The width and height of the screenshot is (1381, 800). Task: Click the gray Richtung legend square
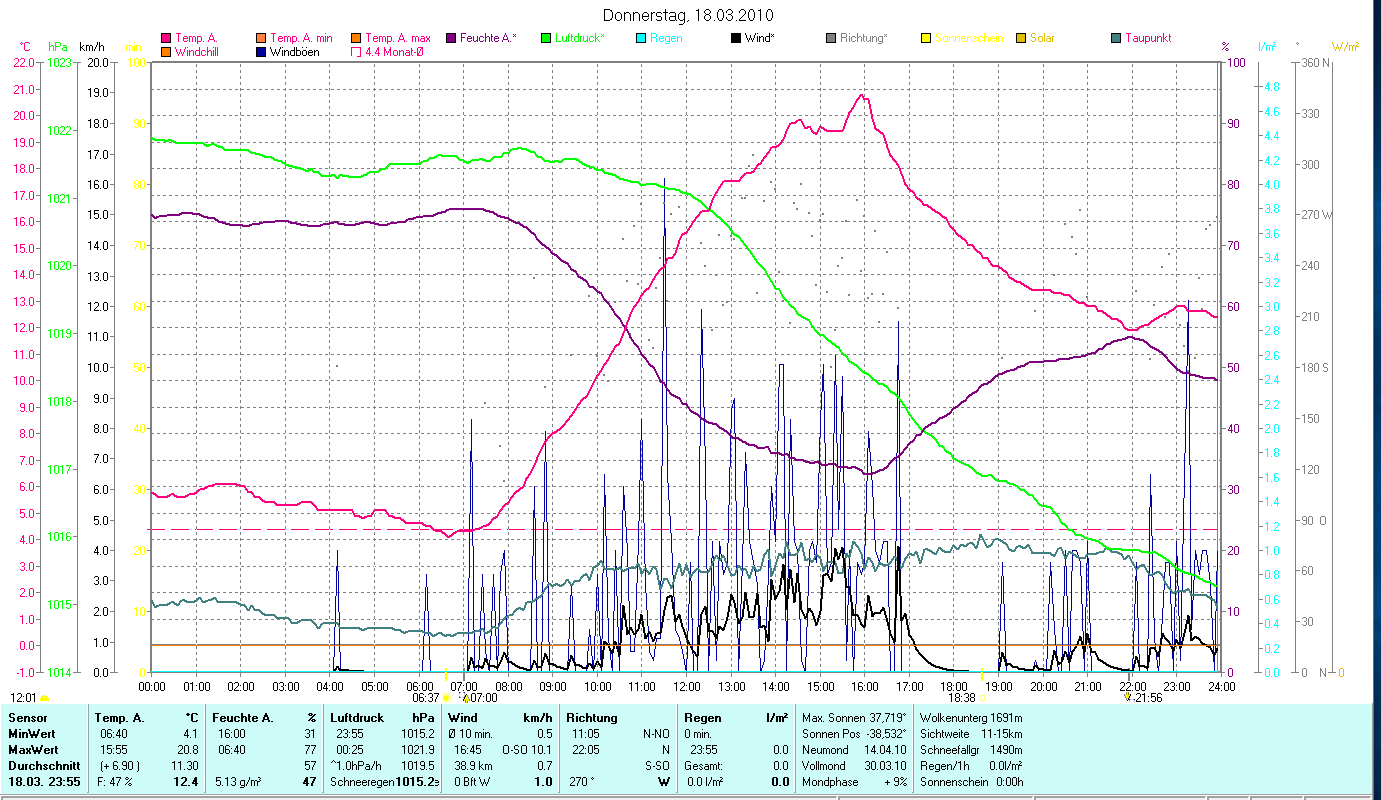pos(831,38)
